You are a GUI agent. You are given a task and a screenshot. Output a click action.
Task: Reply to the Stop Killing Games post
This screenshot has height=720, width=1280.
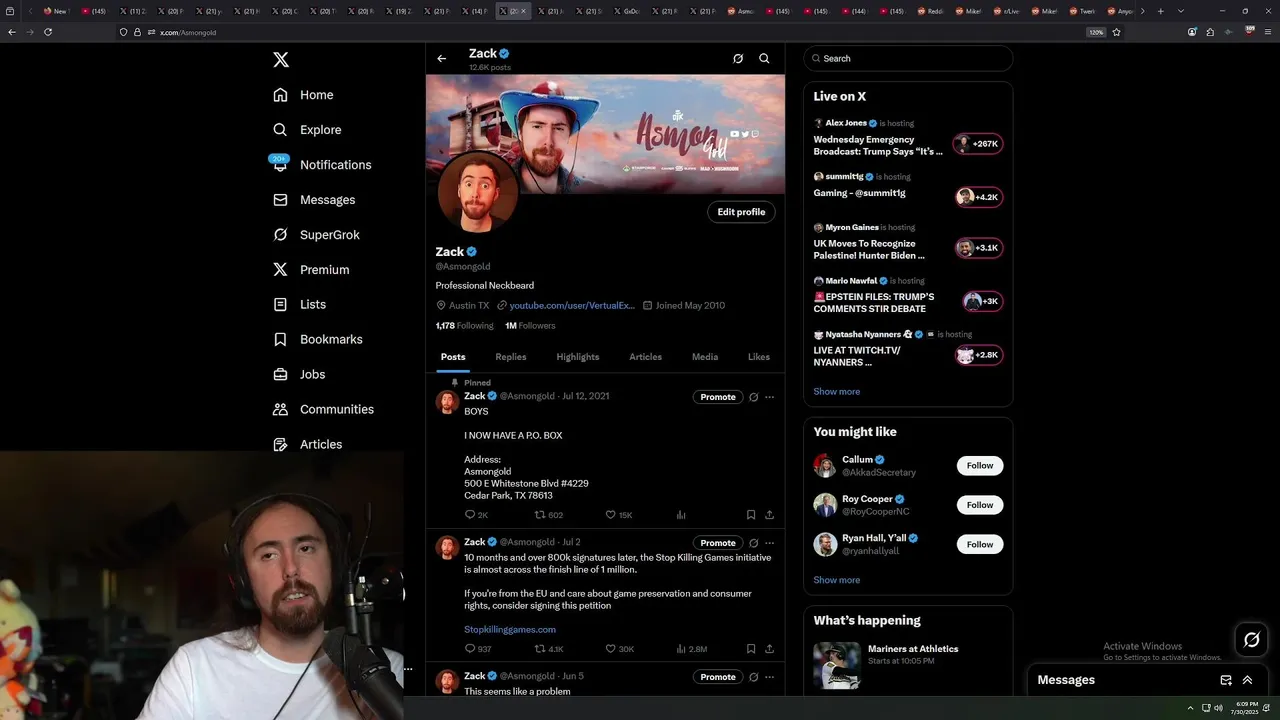(x=478, y=649)
